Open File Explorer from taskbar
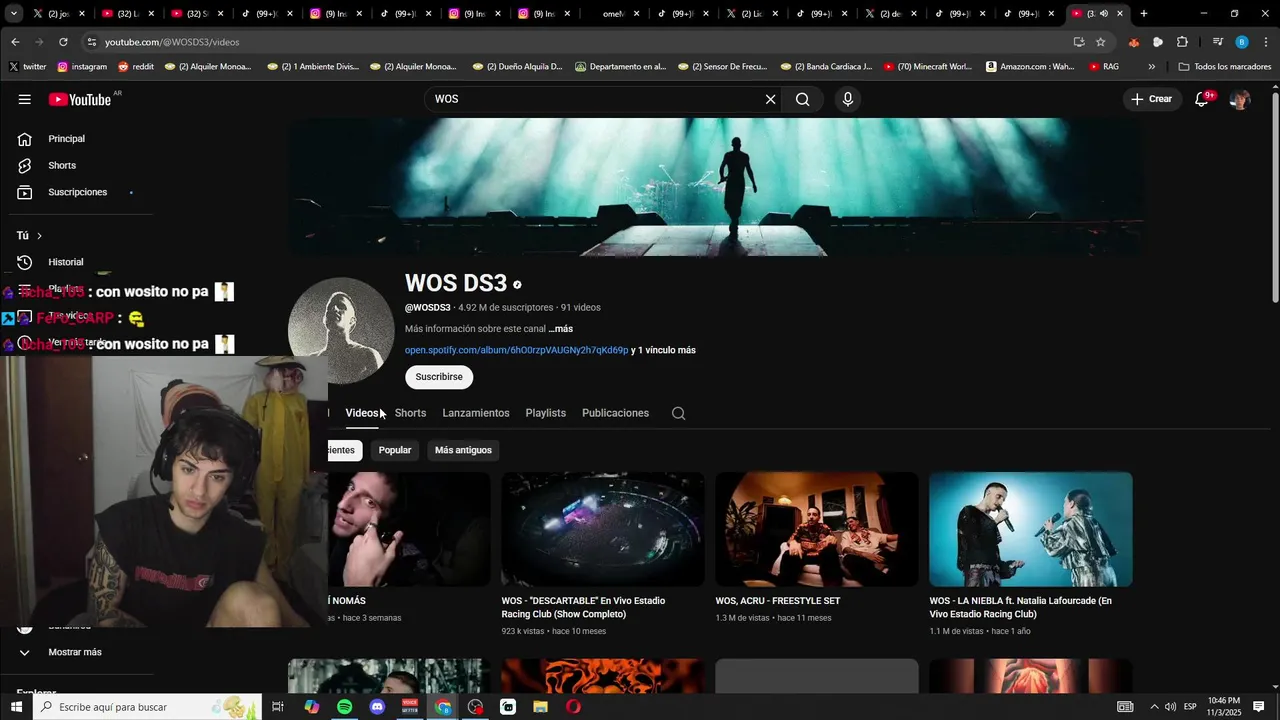This screenshot has height=720, width=1280. (x=540, y=707)
